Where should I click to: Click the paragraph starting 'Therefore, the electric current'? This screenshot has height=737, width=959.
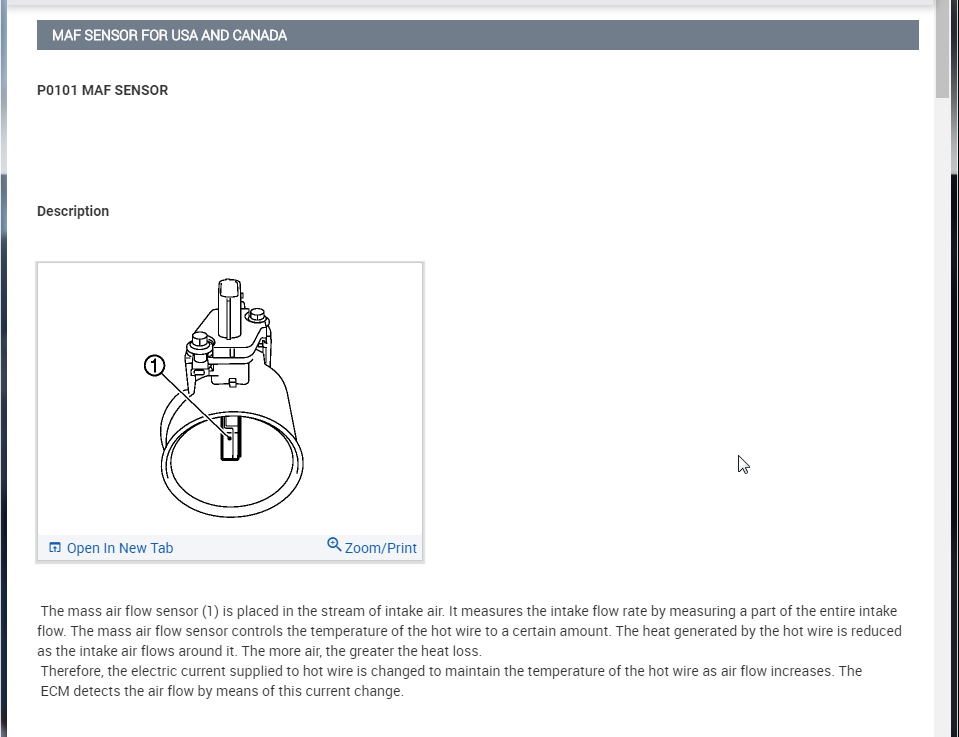tap(451, 681)
